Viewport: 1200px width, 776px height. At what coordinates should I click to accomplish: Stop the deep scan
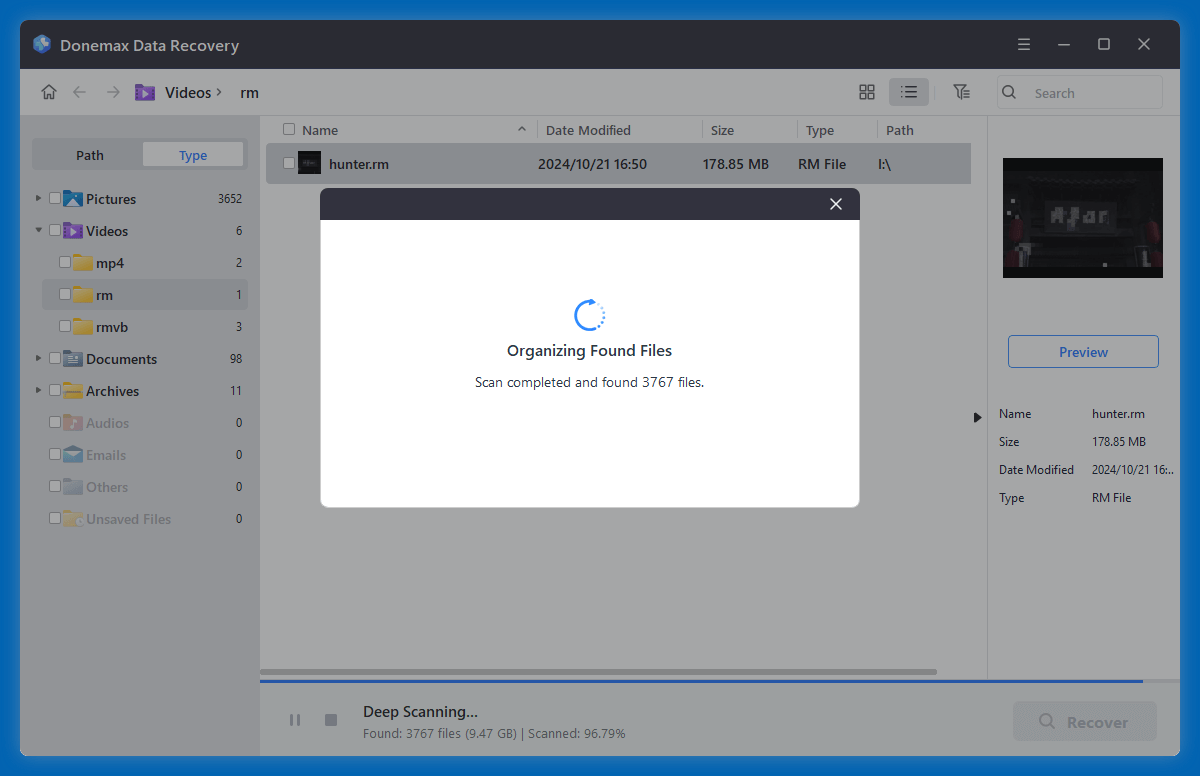[330, 719]
